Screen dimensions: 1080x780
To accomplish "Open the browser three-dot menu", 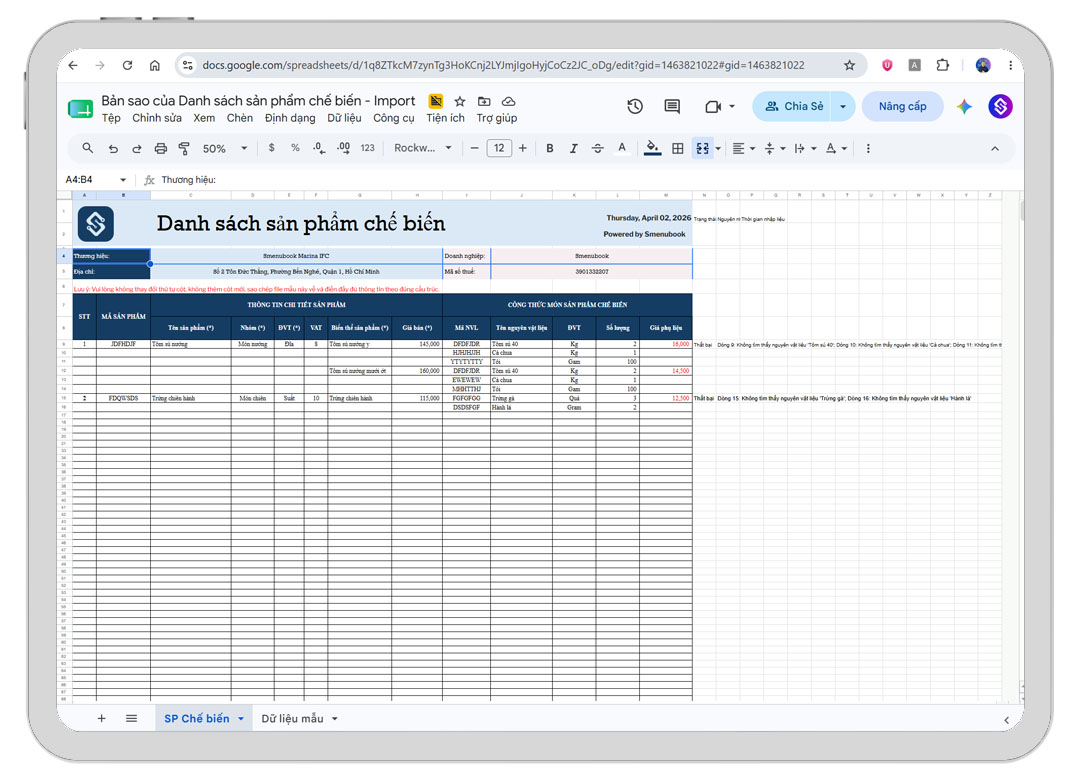I will click(x=1010, y=65).
